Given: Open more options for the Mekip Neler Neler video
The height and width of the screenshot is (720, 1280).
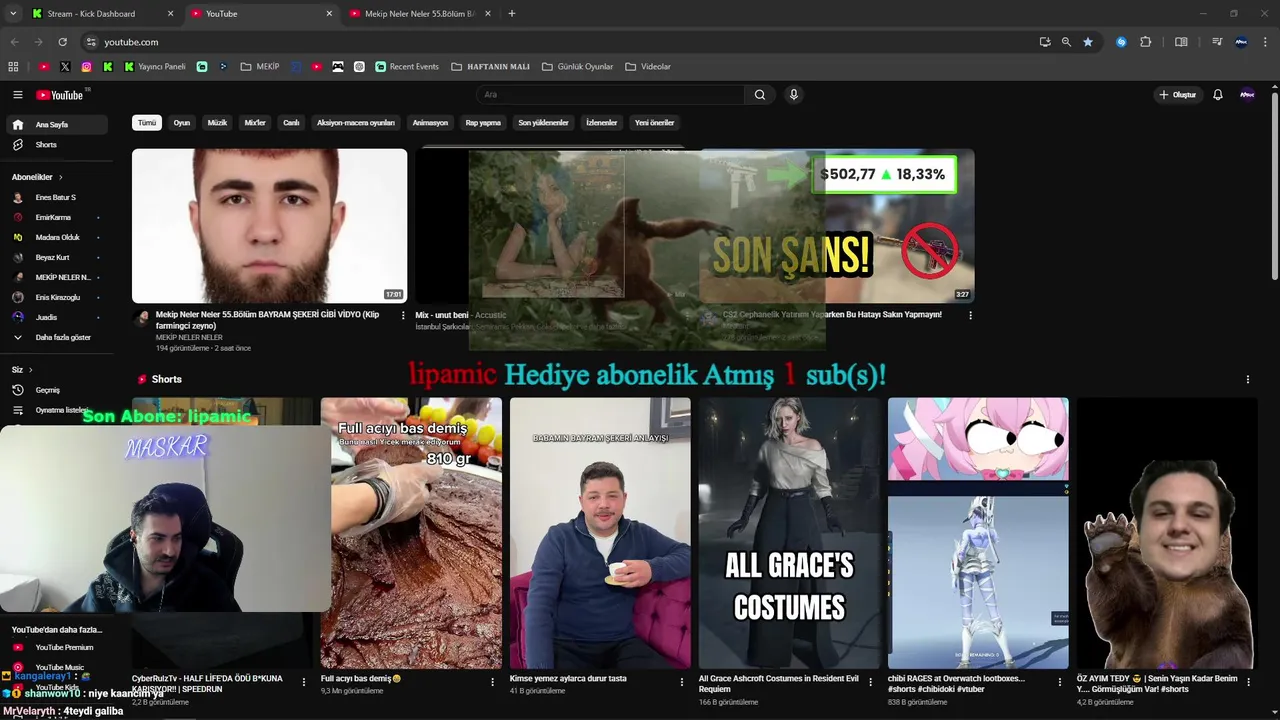Looking at the screenshot, I should (403, 315).
